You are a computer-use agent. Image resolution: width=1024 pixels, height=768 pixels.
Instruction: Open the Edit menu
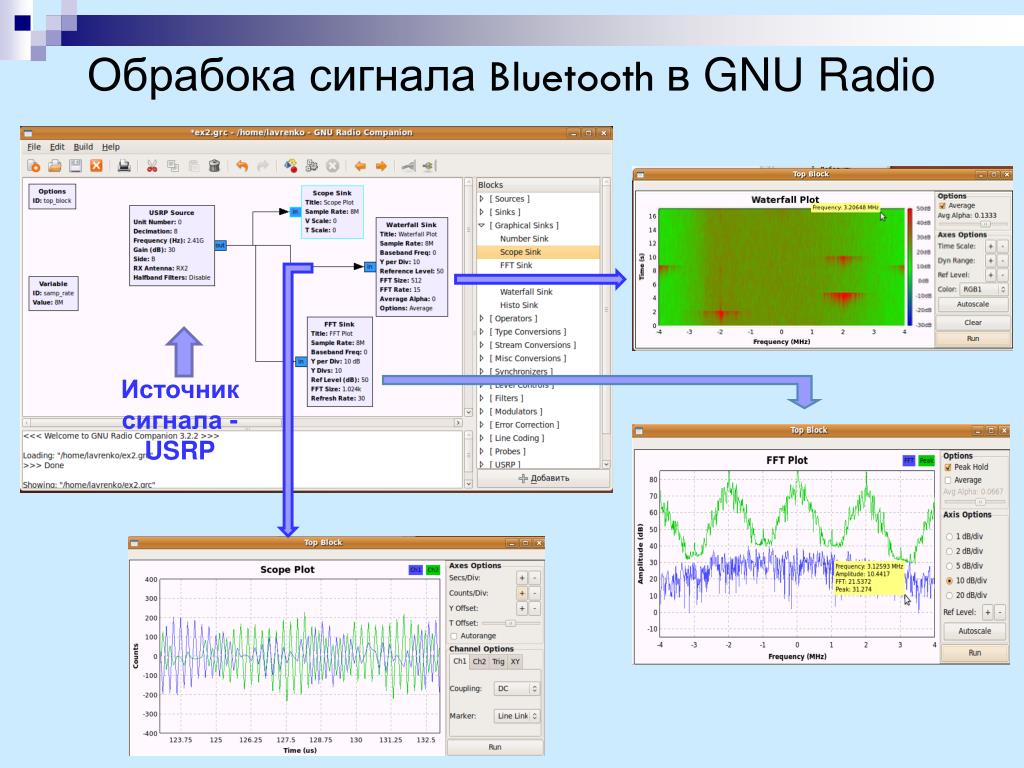[57, 147]
